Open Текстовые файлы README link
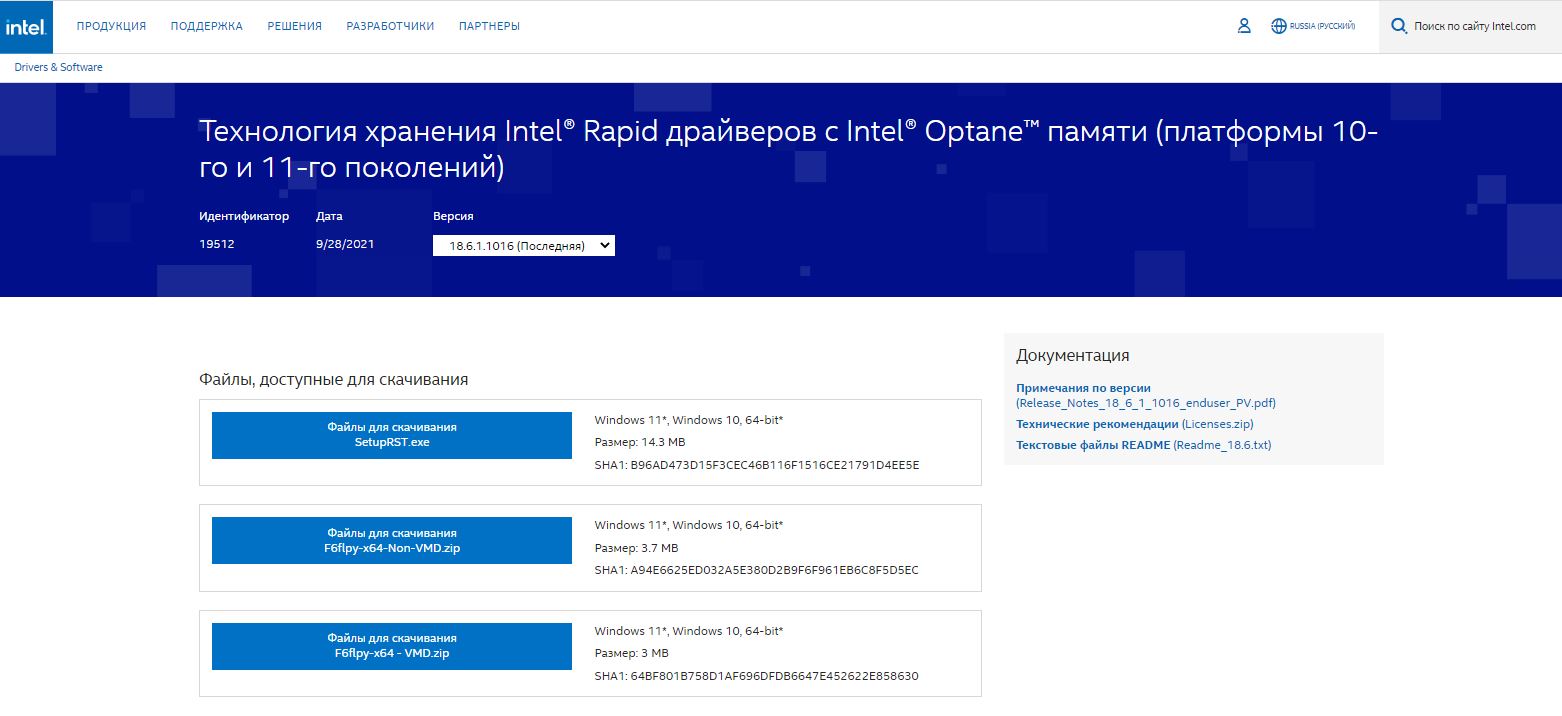 [x=1144, y=445]
